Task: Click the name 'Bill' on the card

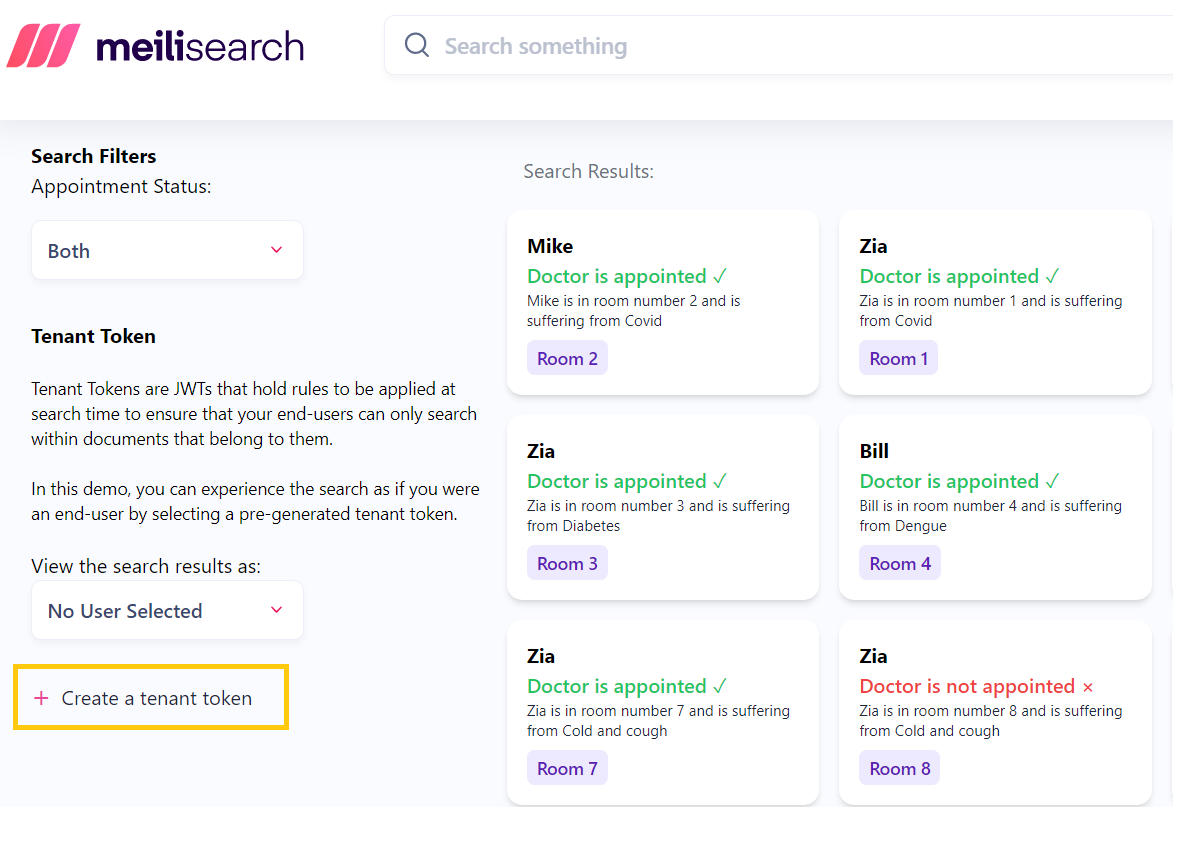Action: [874, 451]
